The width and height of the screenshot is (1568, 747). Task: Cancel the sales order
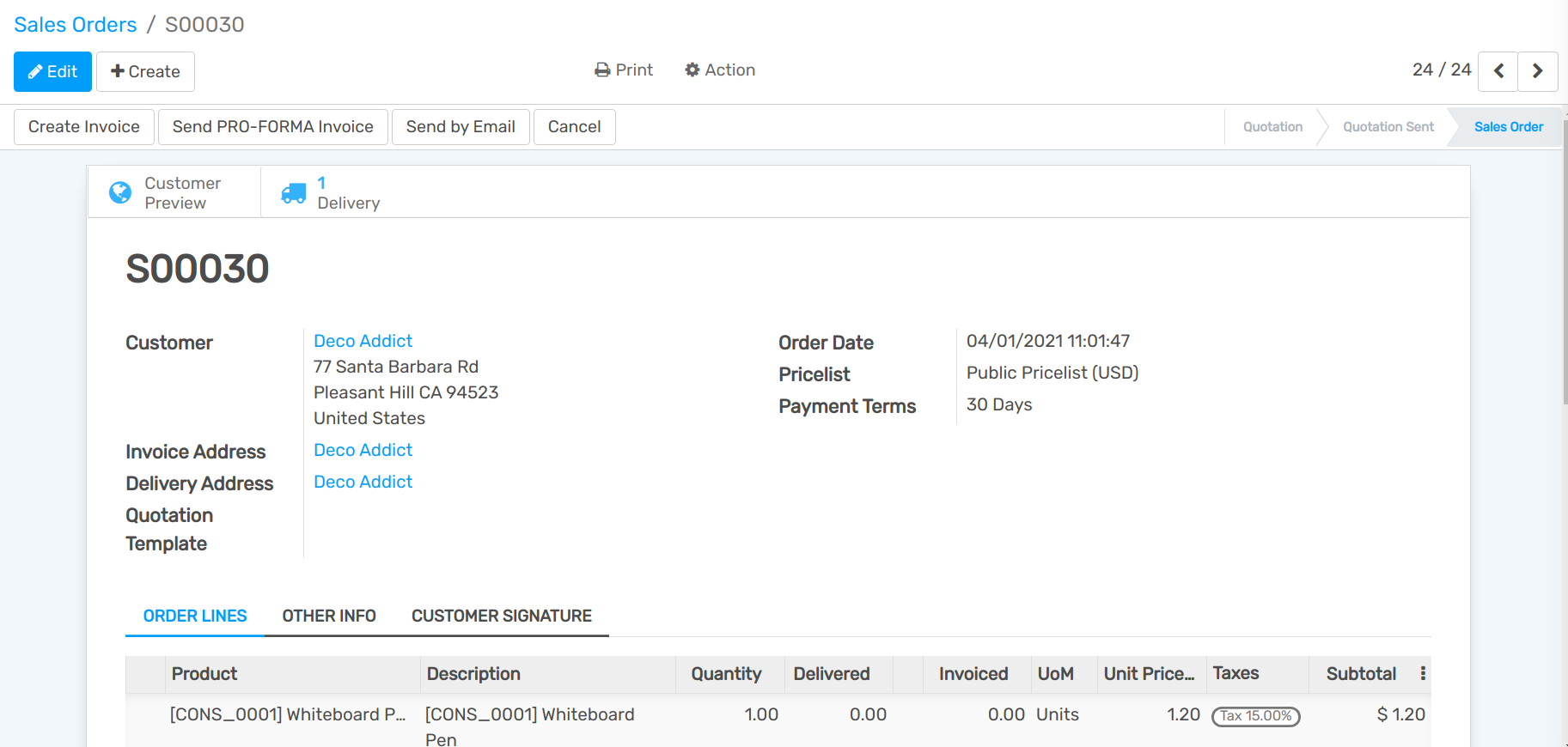574,127
